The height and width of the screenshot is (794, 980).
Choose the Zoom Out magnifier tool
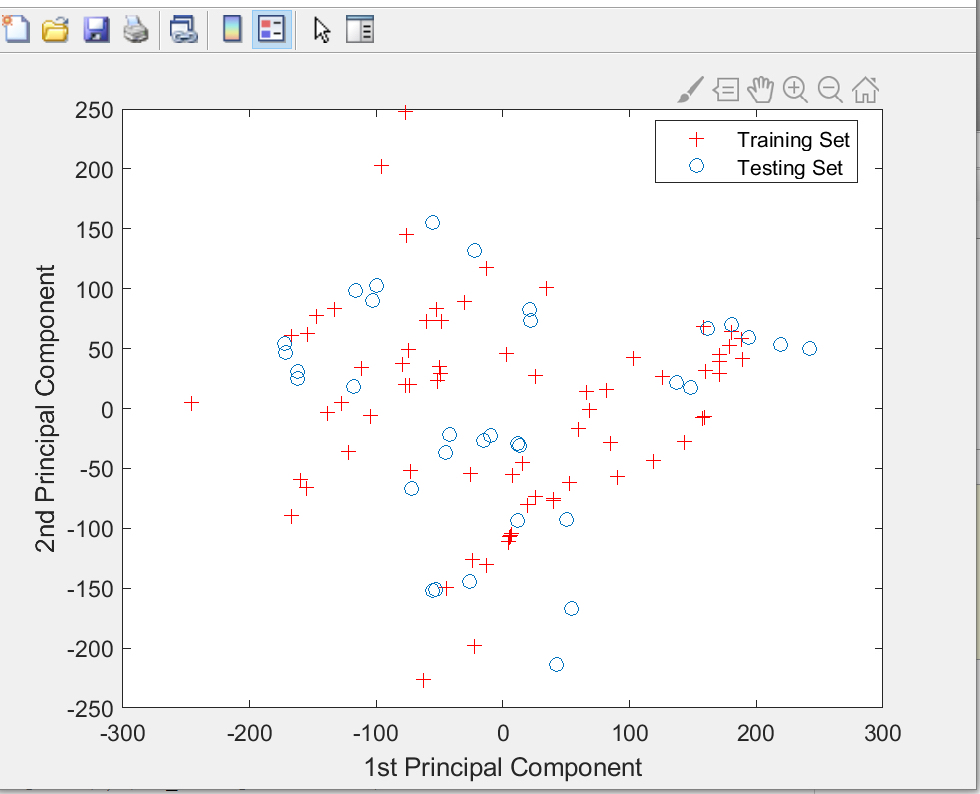pos(830,89)
